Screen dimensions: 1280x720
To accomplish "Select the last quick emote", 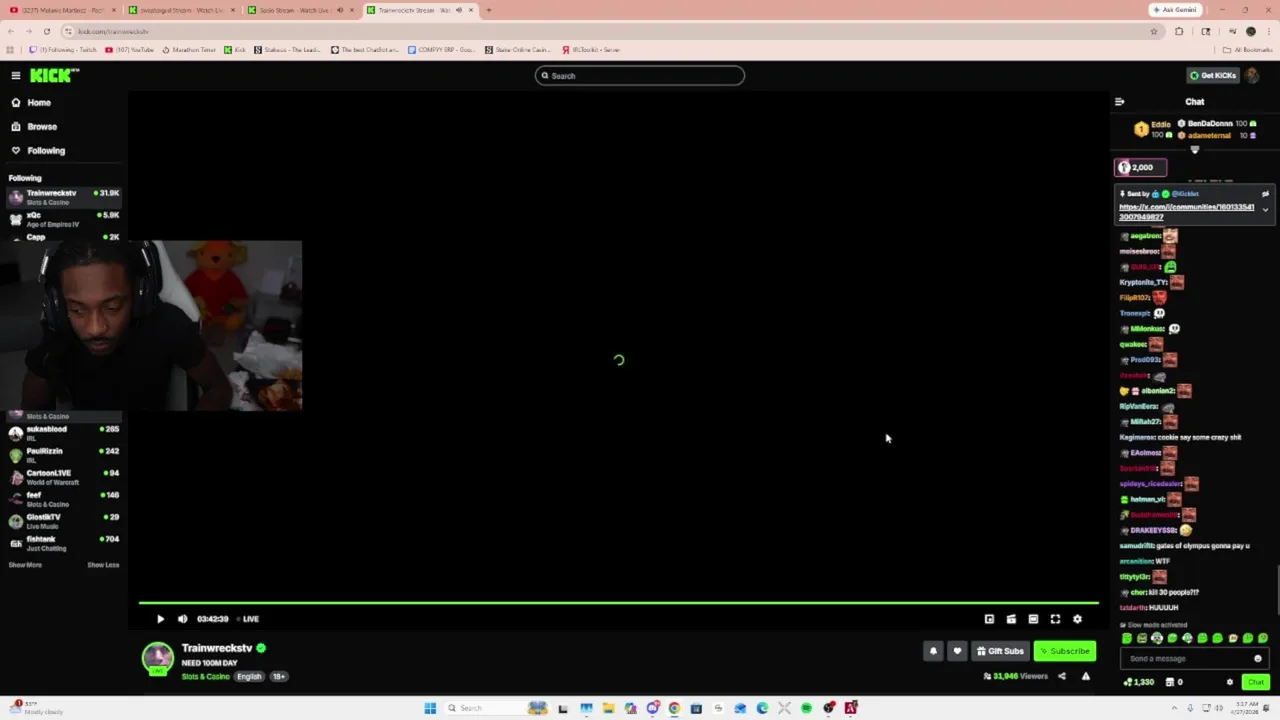I will (x=1262, y=638).
